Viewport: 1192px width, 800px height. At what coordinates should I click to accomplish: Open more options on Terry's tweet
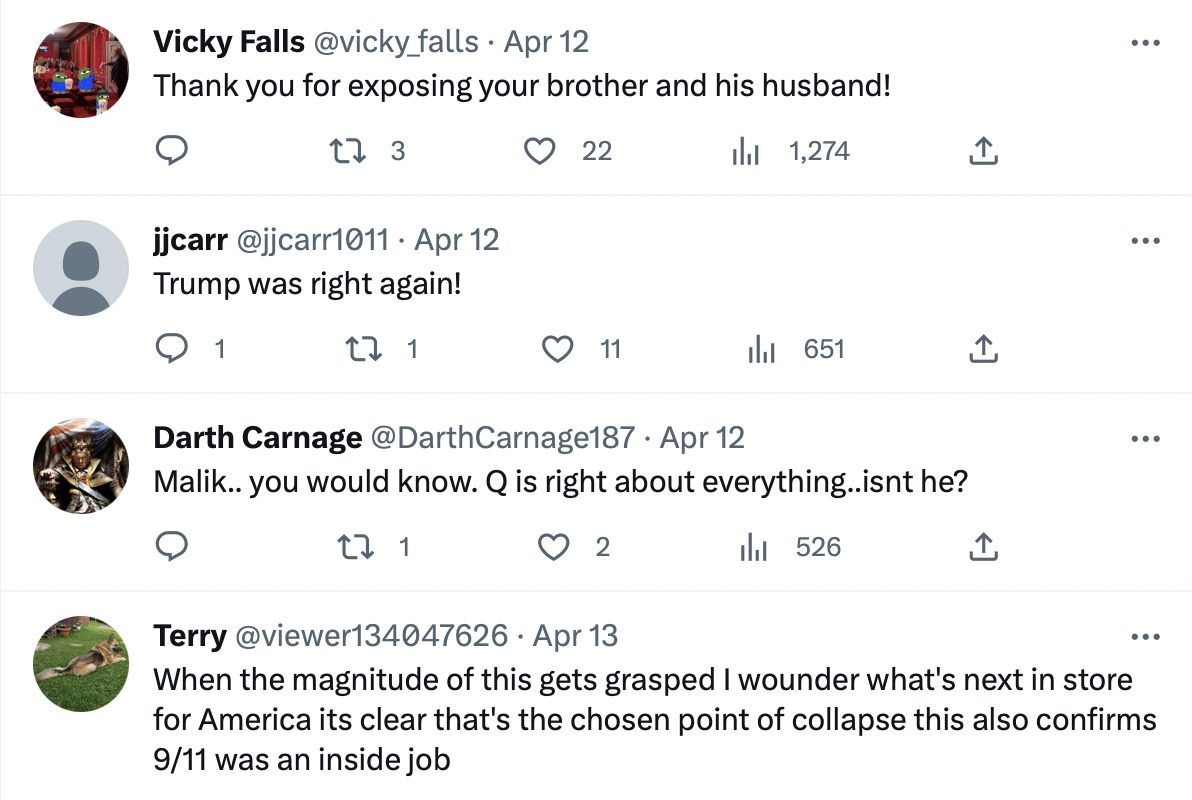click(x=1144, y=637)
